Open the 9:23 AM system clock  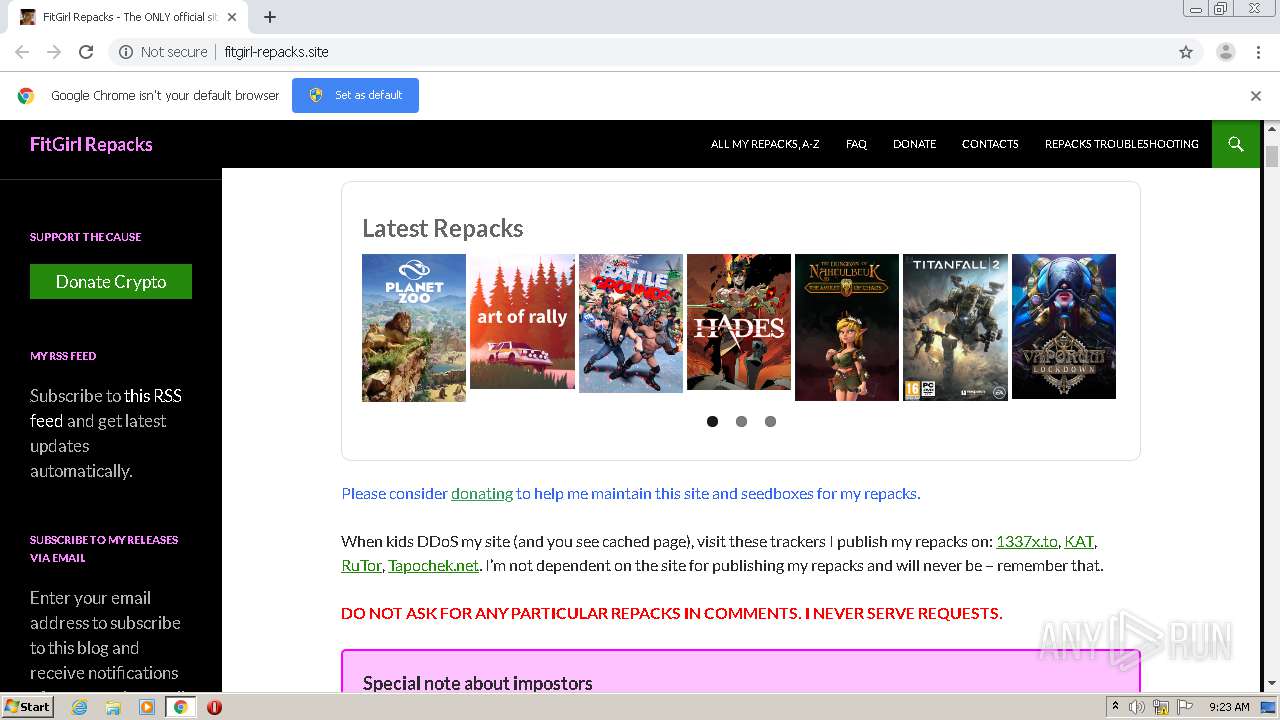point(1229,707)
